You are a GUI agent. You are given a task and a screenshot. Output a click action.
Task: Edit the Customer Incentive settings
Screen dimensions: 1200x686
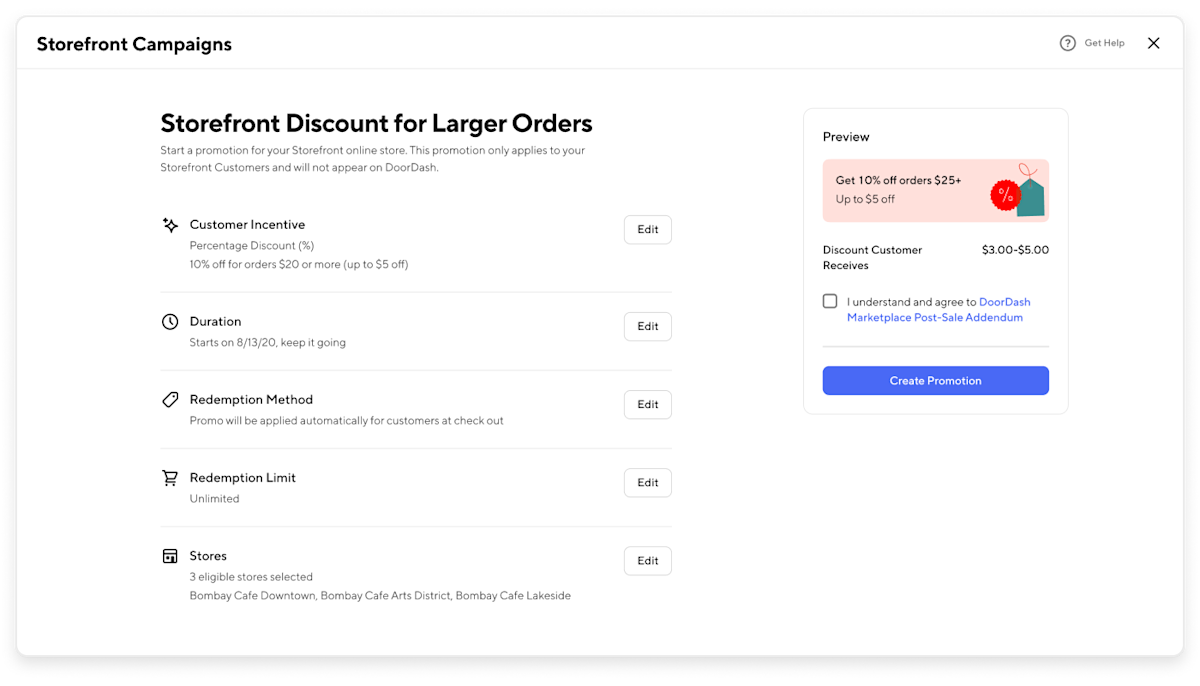click(x=647, y=229)
